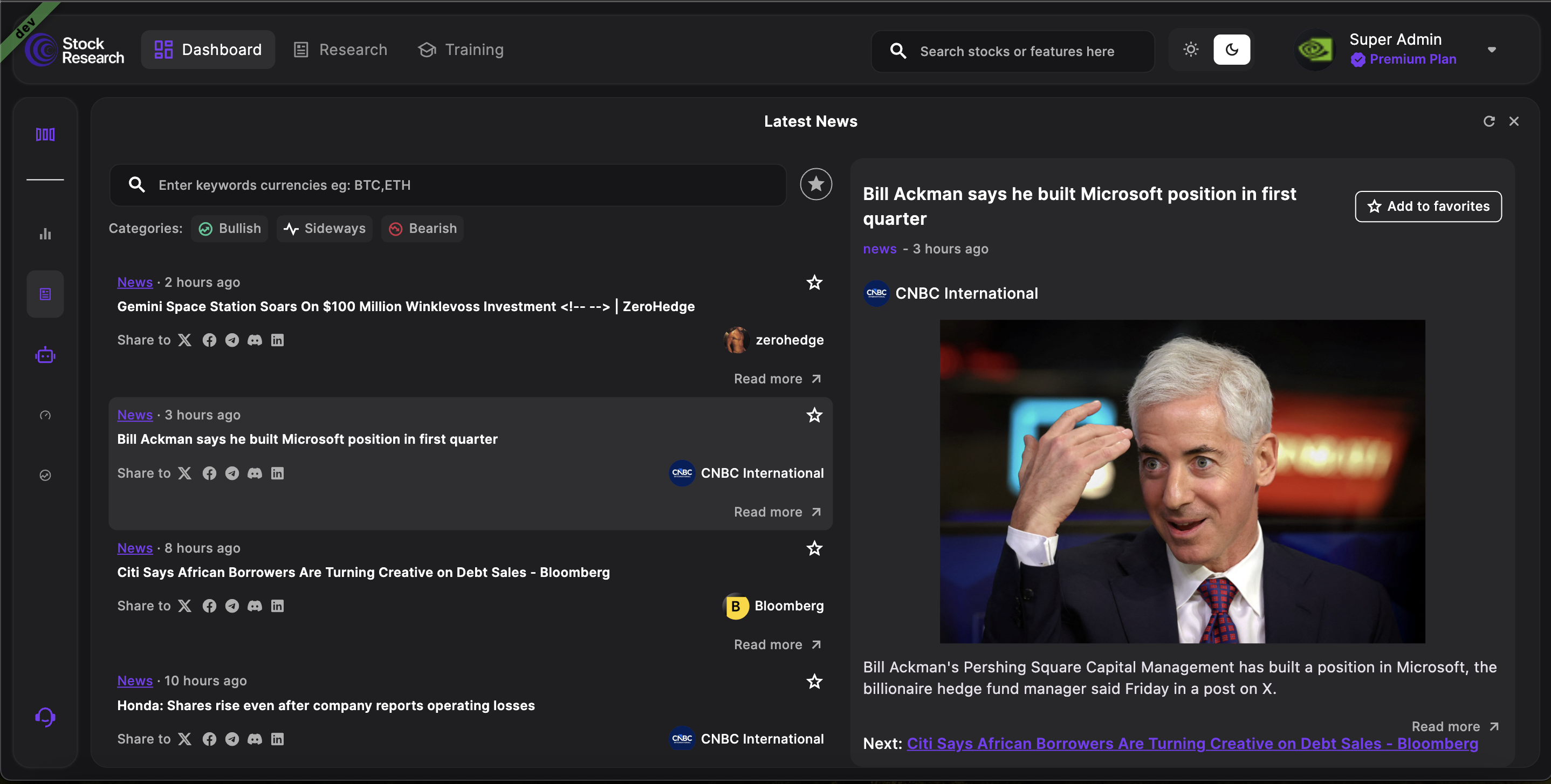Toggle favorites filter star button
This screenshot has width=1551, height=784.
pyautogui.click(x=816, y=184)
